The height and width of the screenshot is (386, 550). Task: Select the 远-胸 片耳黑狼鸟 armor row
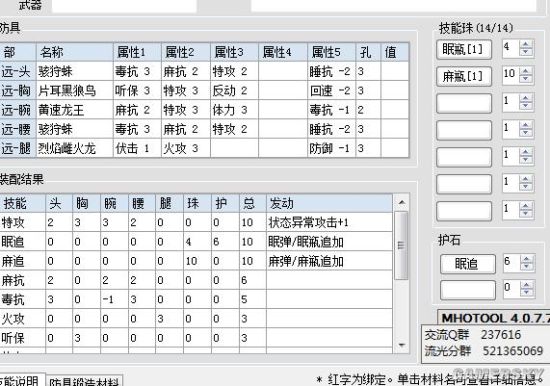coord(204,91)
